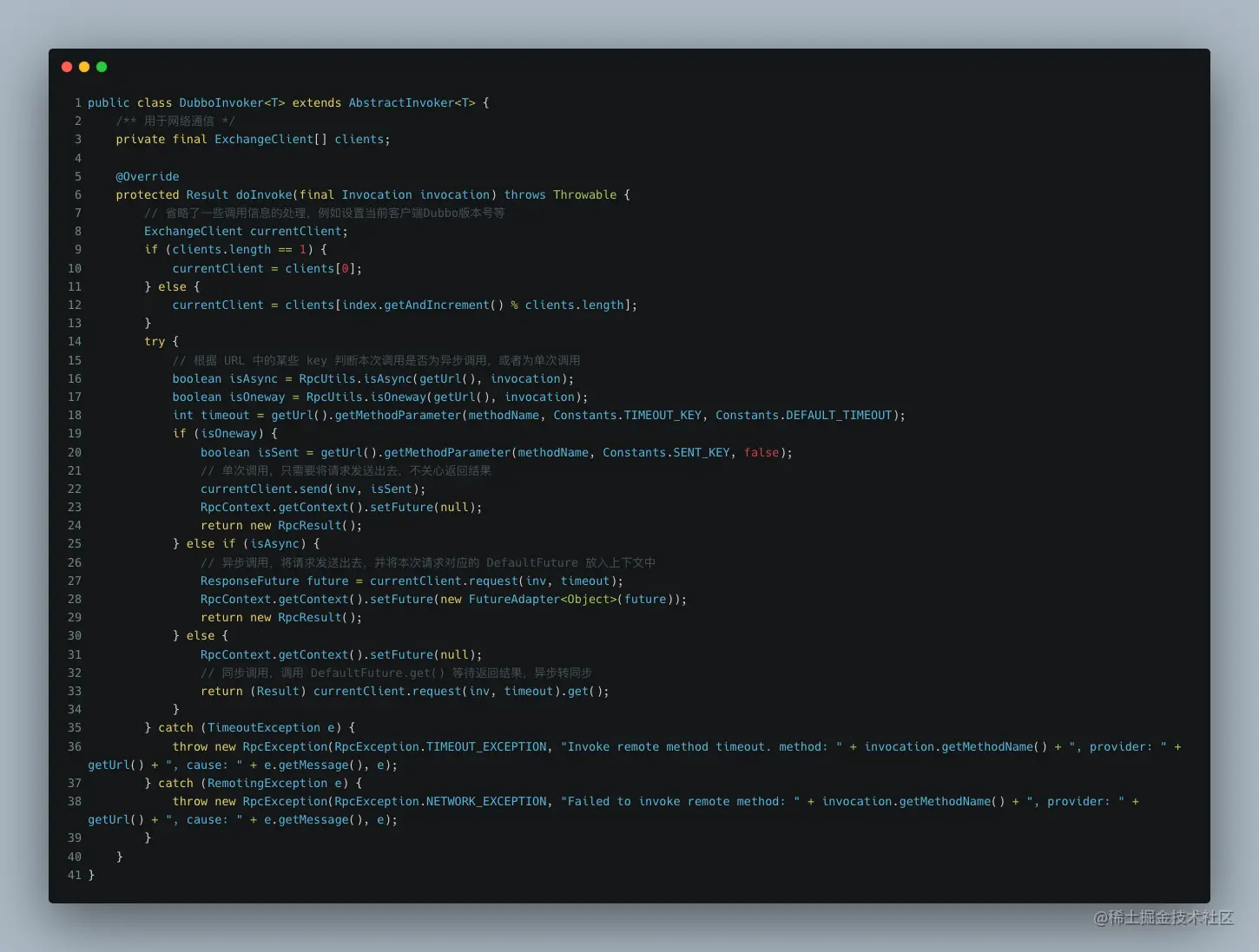The width and height of the screenshot is (1259, 952).
Task: Click 'Constants.DEFAULT_TIMEOUT' constant
Action: pyautogui.click(x=803, y=415)
